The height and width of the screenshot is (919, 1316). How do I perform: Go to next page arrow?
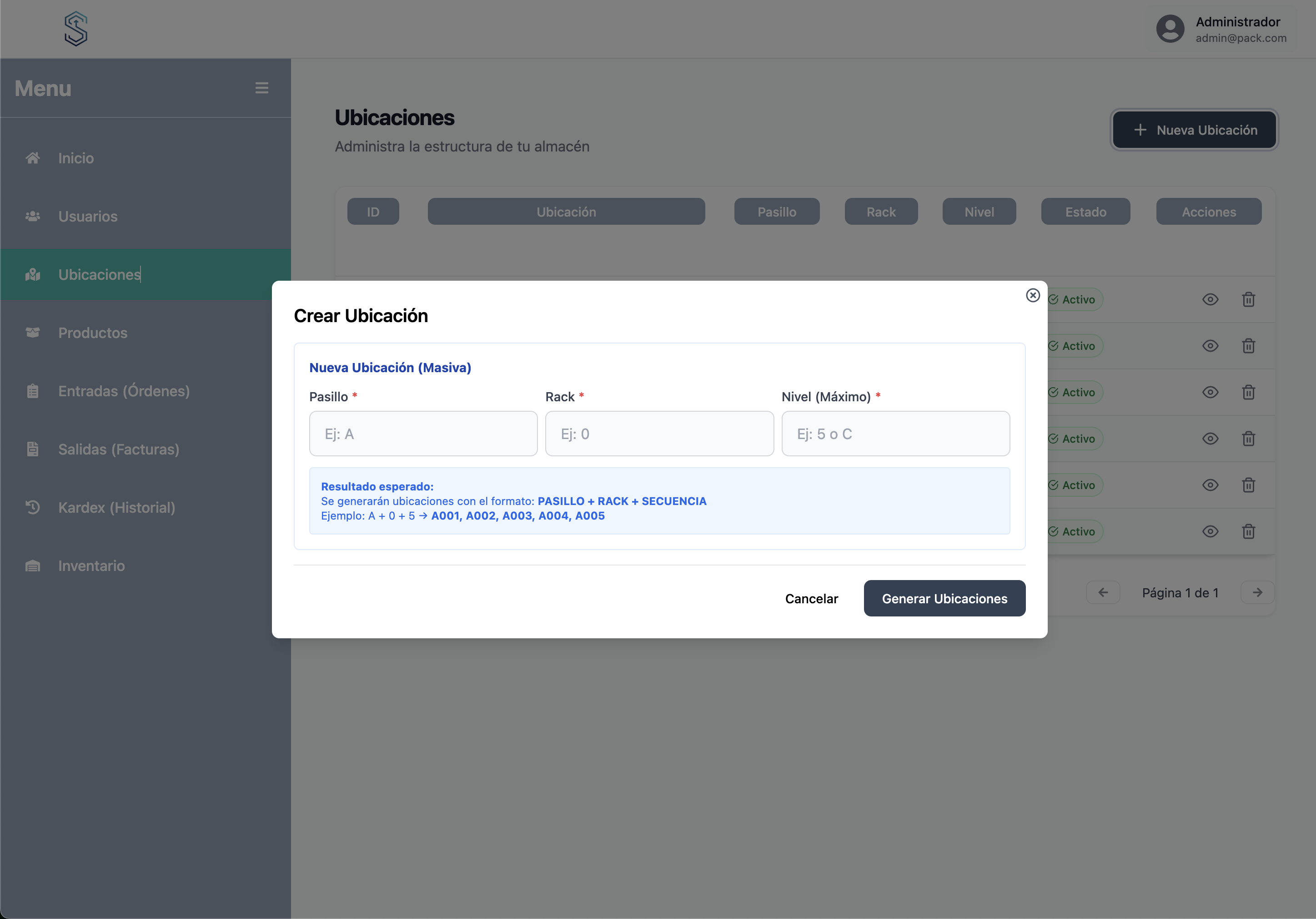point(1257,592)
